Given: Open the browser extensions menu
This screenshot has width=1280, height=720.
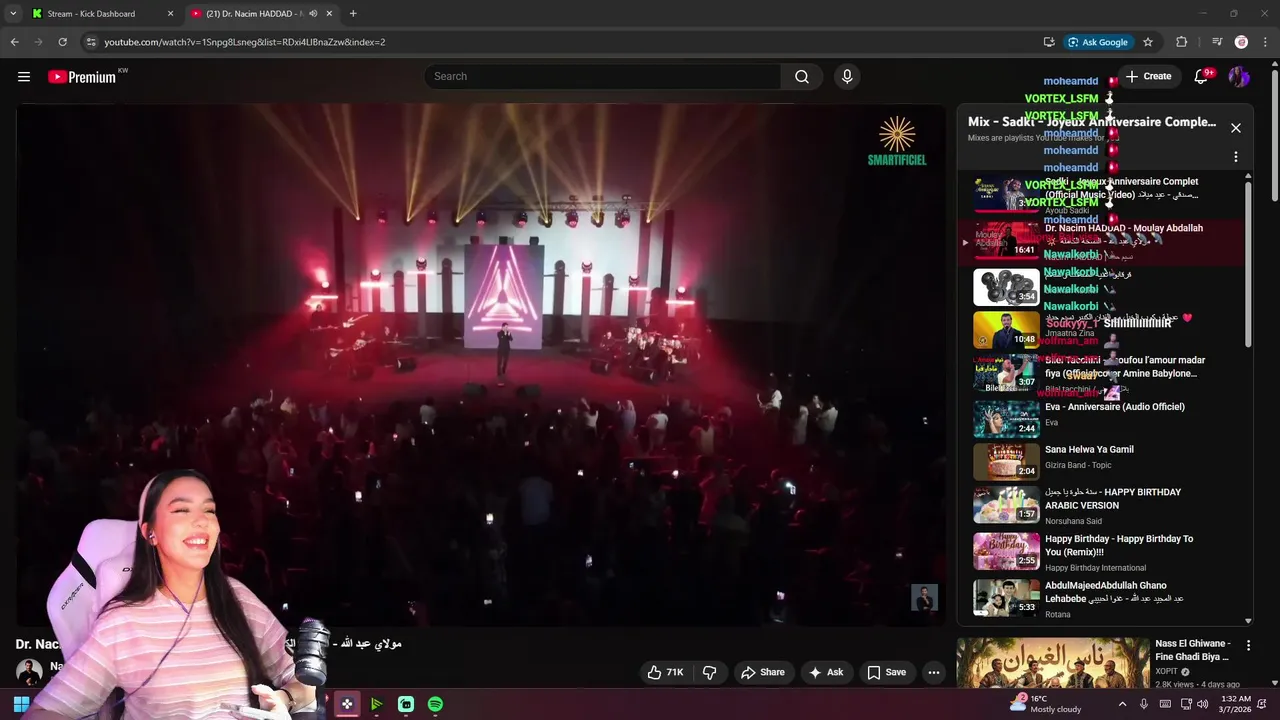Looking at the screenshot, I should coord(1182,42).
